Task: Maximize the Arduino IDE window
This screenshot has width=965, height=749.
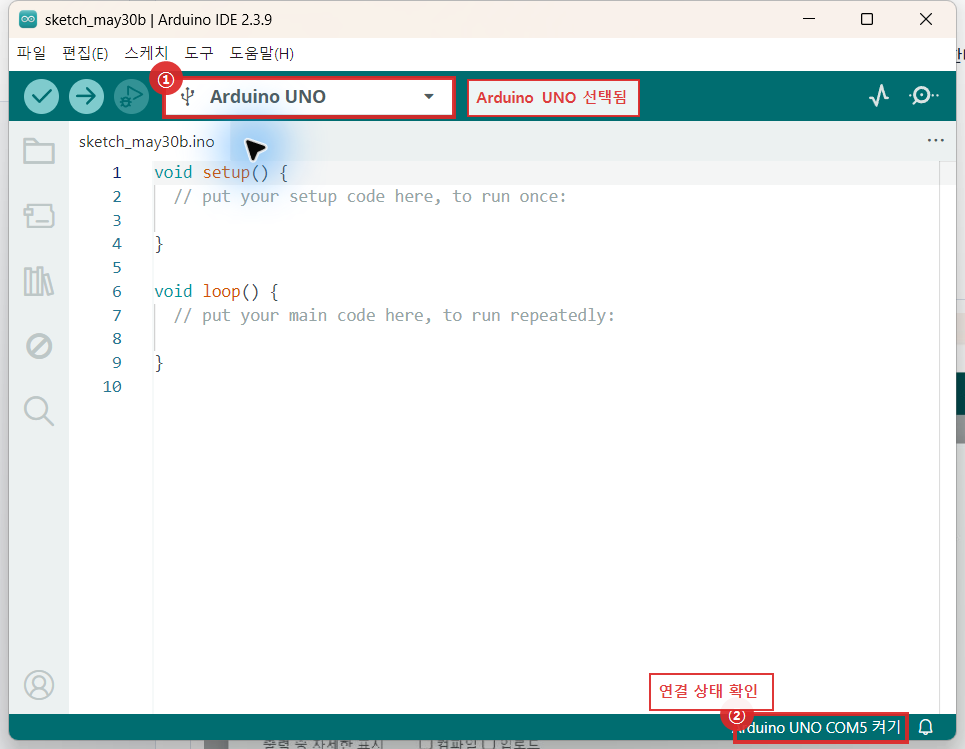Action: pos(867,19)
